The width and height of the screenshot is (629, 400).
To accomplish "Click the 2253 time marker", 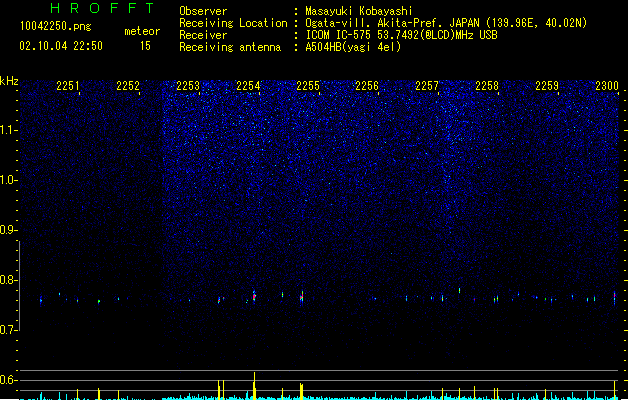I will [x=188, y=86].
